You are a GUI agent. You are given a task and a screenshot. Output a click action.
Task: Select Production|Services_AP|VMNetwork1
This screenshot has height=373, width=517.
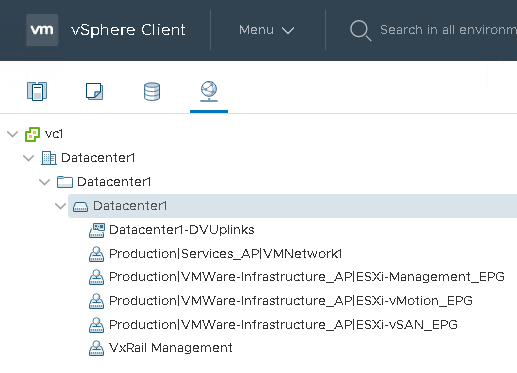(x=226, y=254)
